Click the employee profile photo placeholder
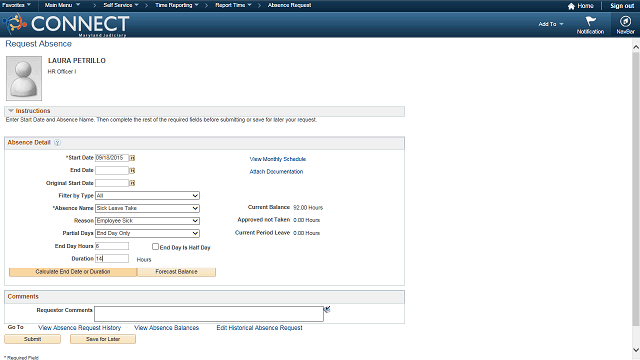 pos(24,78)
